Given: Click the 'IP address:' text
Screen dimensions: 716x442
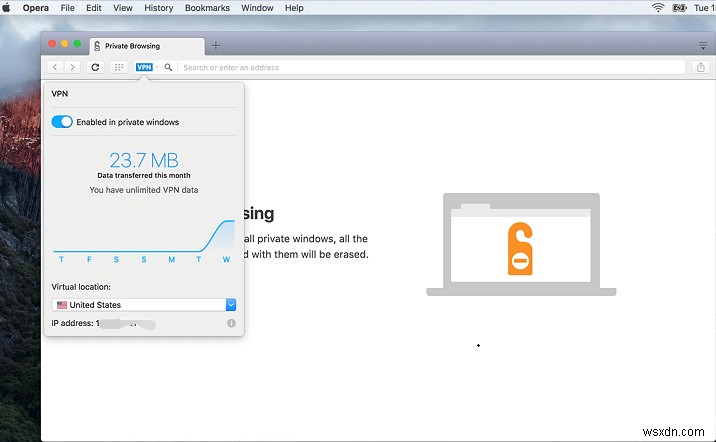Looking at the screenshot, I should pos(72,323).
